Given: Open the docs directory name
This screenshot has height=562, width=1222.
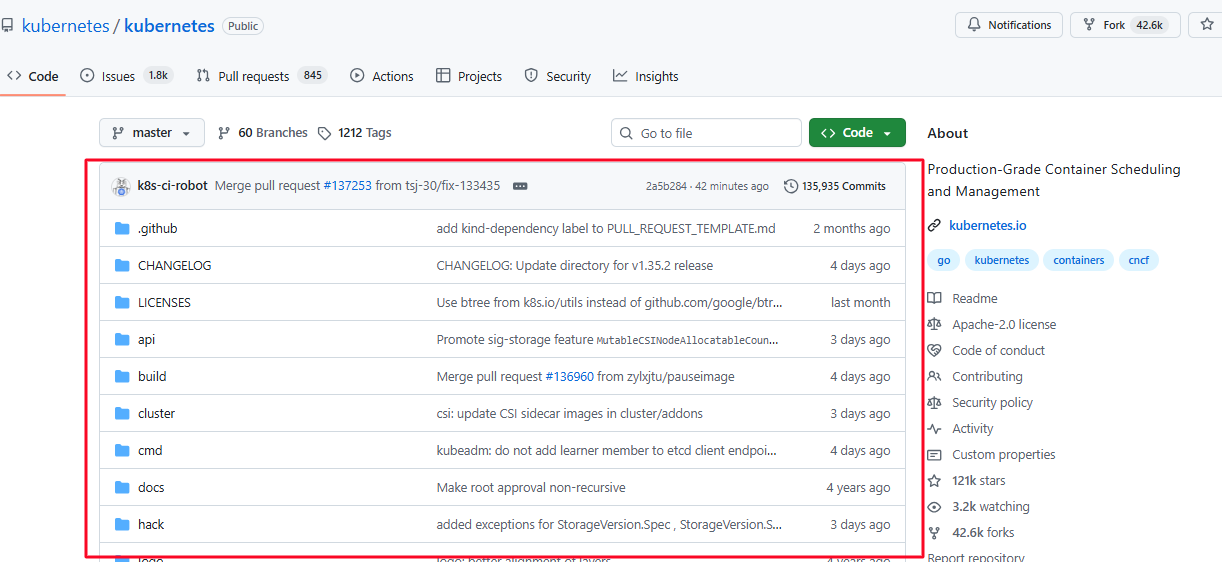Looking at the screenshot, I should click(151, 488).
